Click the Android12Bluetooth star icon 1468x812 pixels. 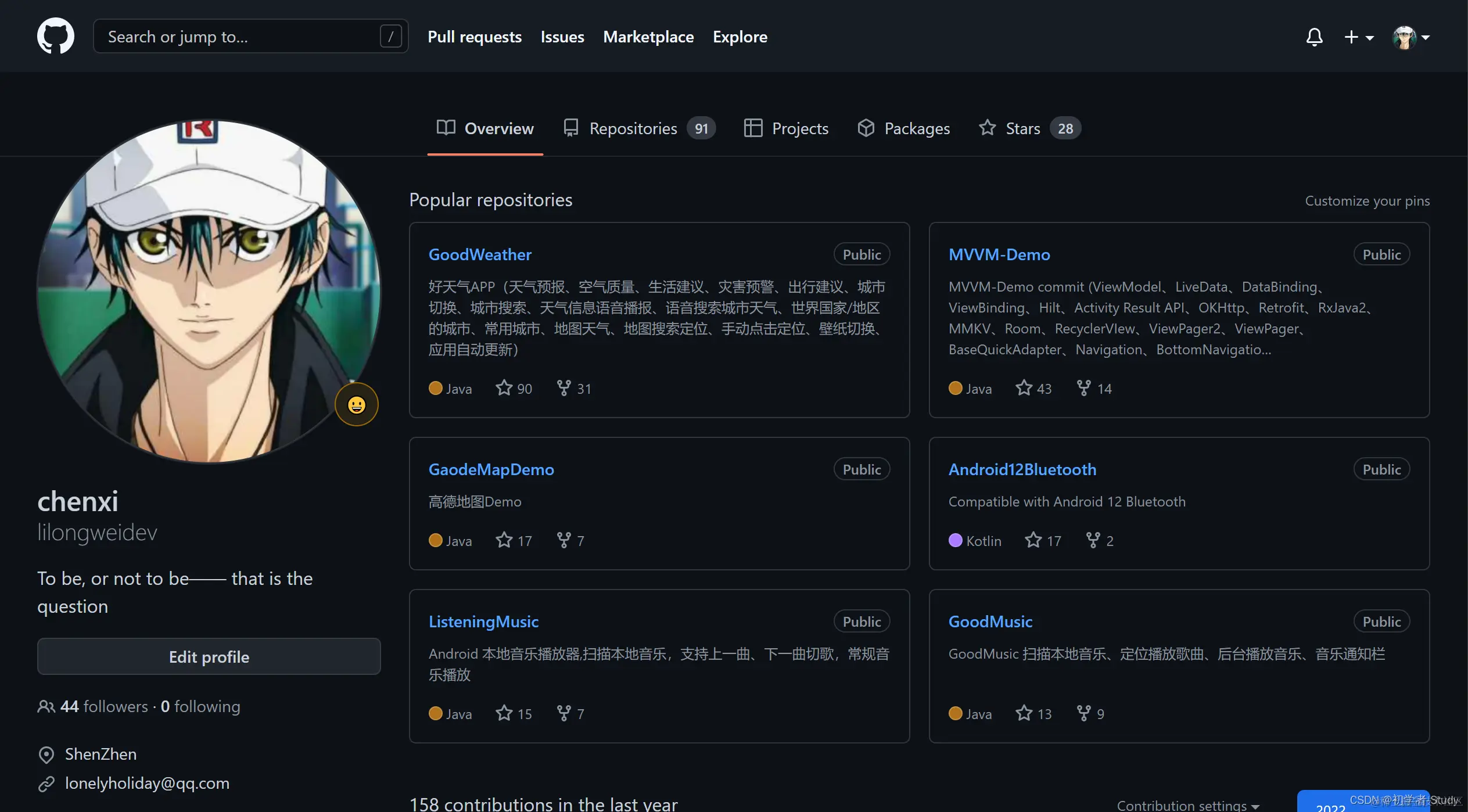[1033, 540]
